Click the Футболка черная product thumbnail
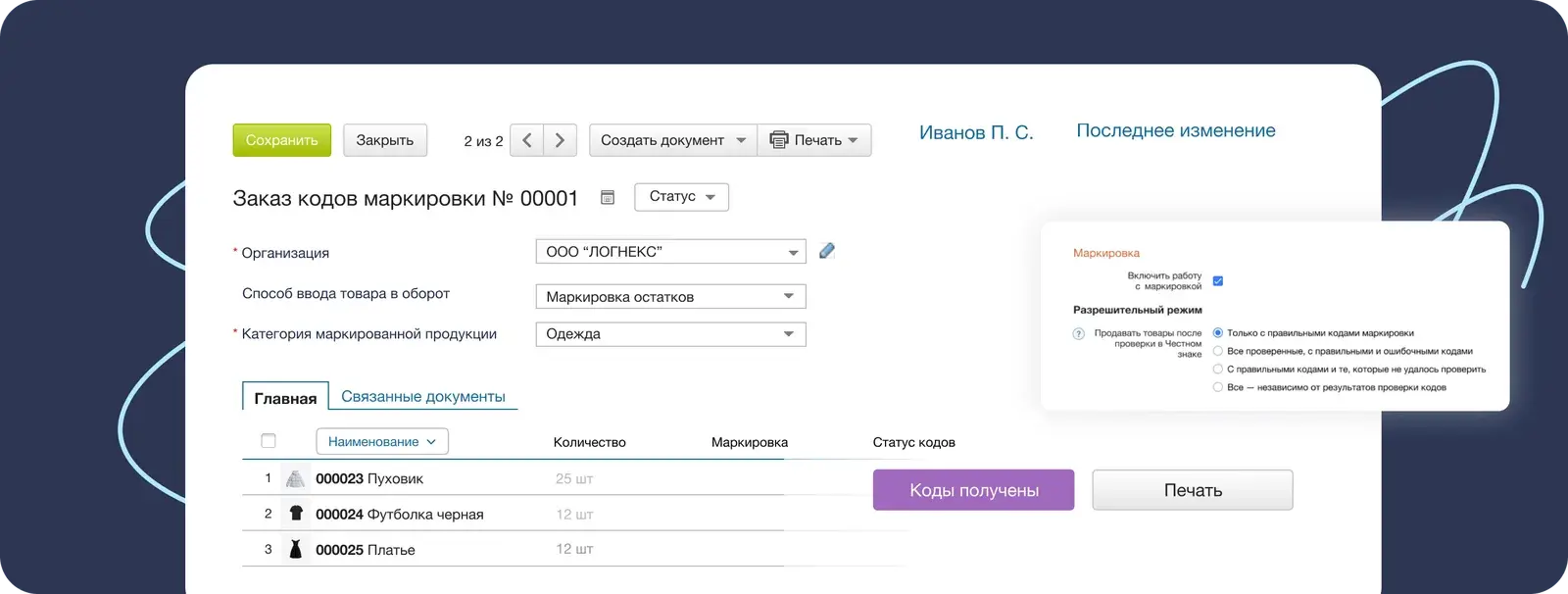 point(296,514)
